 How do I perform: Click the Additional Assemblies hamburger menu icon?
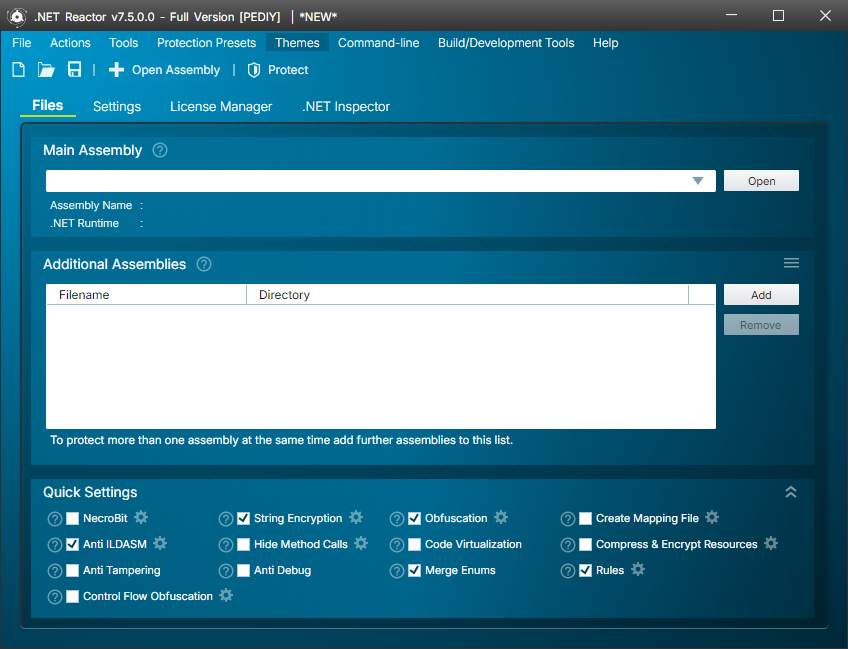[791, 262]
